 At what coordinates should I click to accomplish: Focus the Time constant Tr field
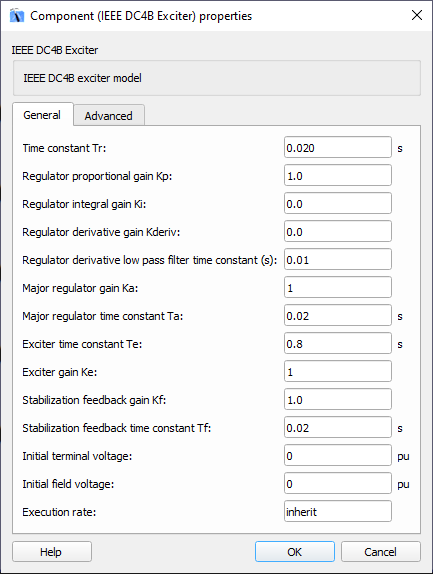pyautogui.click(x=337, y=148)
